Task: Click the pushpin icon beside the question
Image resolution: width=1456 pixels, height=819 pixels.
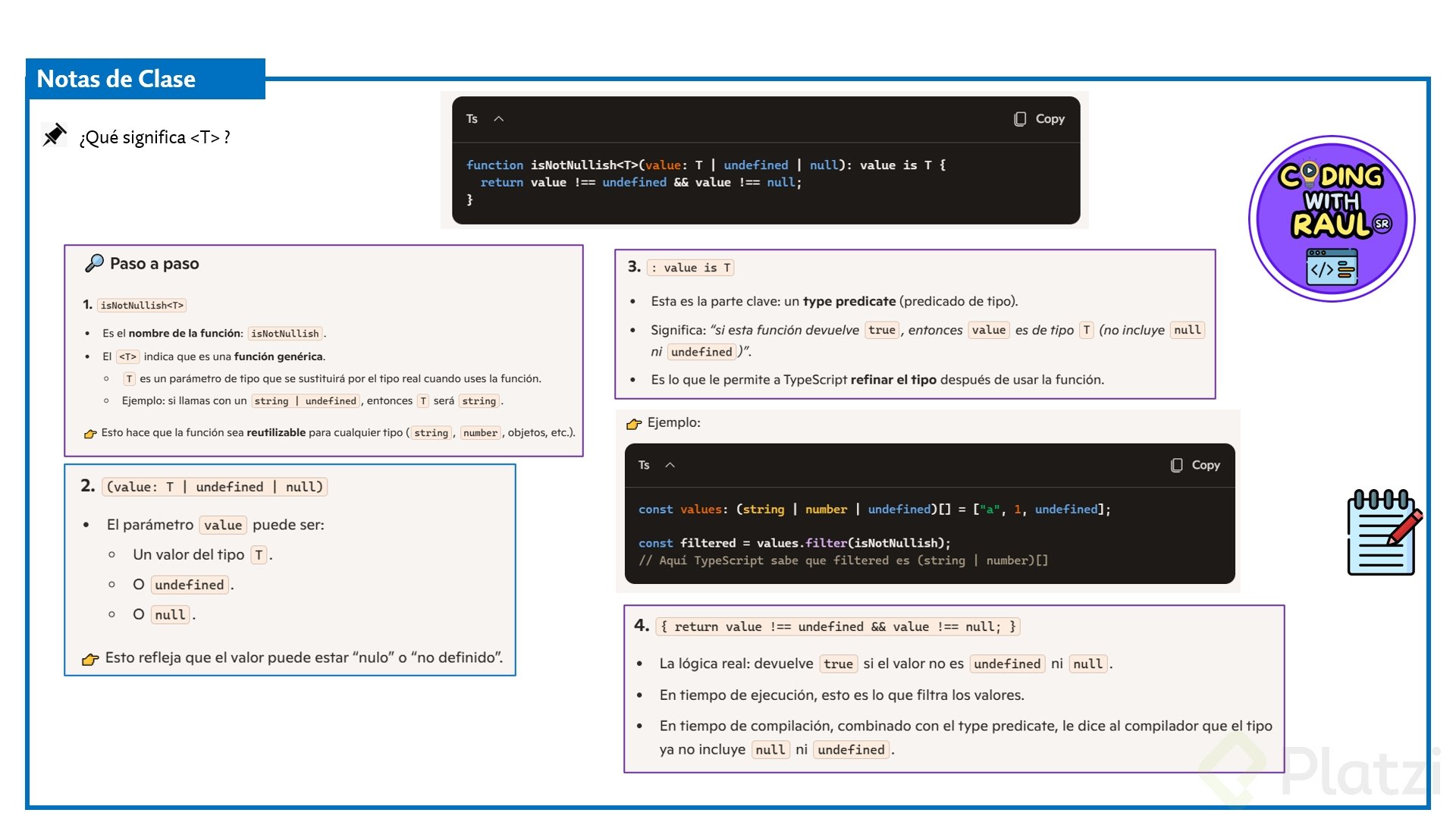Action: (54, 135)
